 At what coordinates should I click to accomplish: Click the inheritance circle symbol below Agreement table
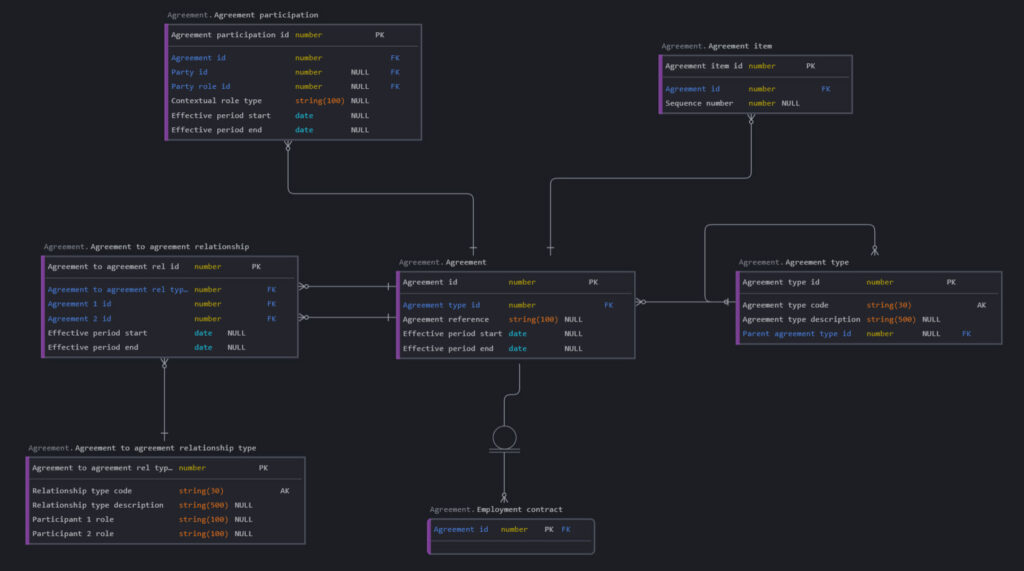click(x=505, y=437)
